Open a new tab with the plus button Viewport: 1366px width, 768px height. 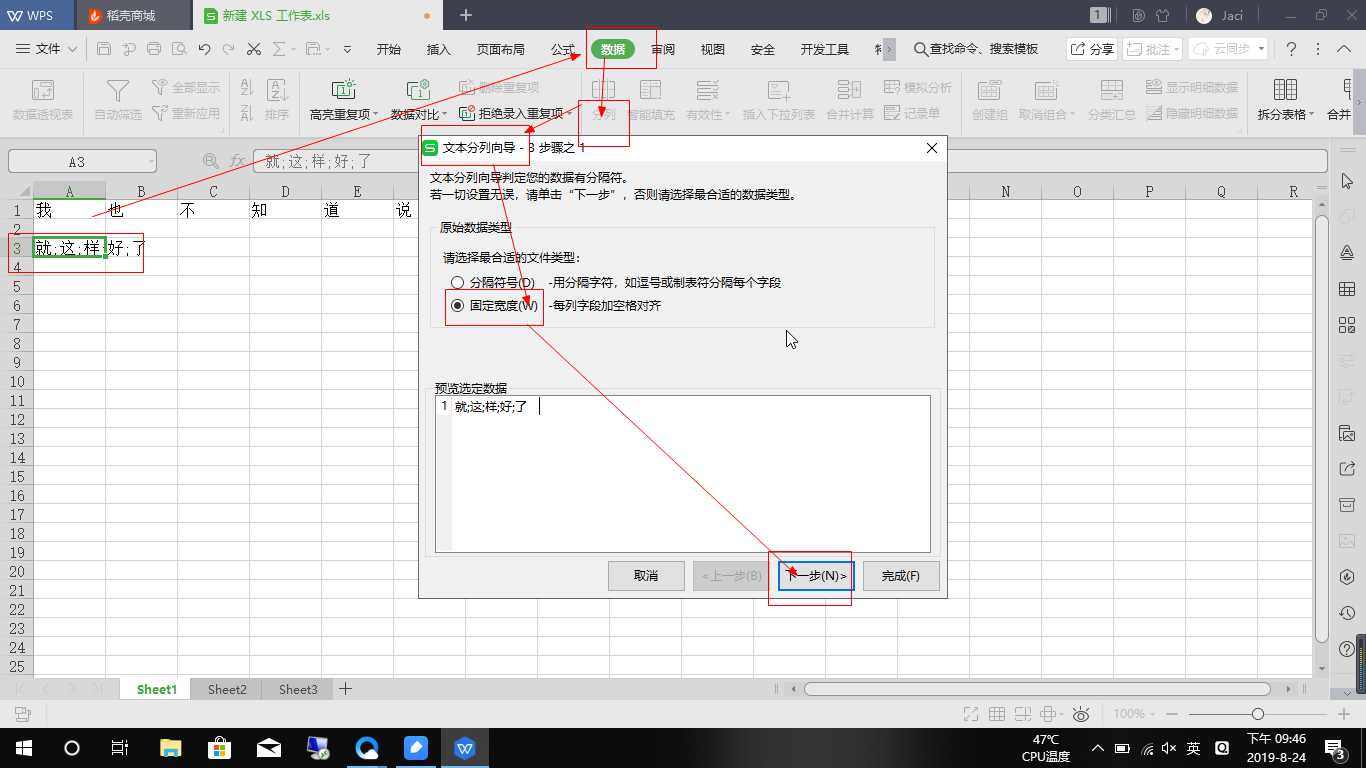(466, 15)
